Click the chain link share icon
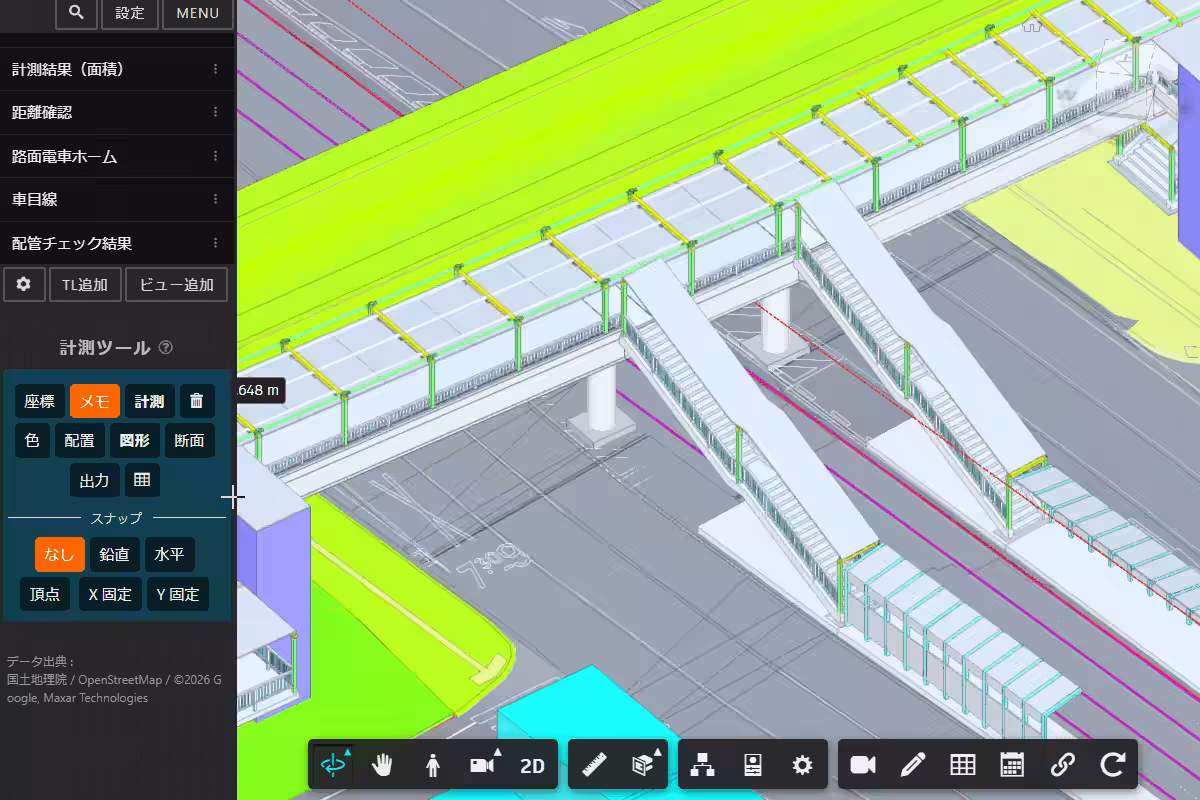The height and width of the screenshot is (800, 1200). point(1063,765)
